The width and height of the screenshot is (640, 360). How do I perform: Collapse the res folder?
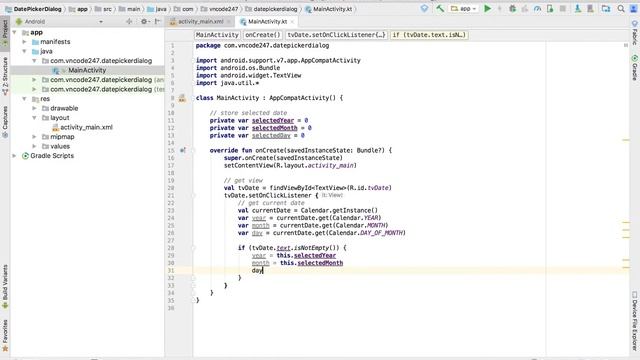coord(24,99)
